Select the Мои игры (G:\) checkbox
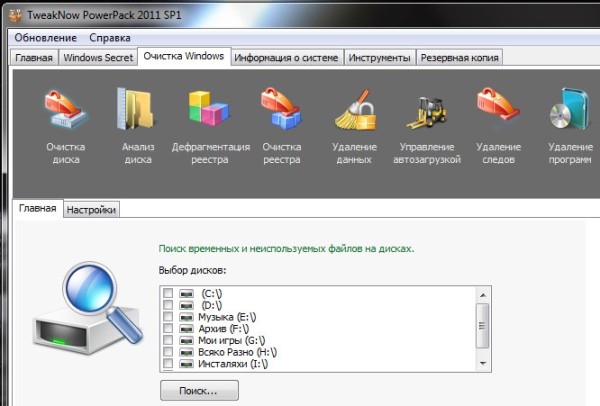The image size is (600, 406). [x=168, y=340]
